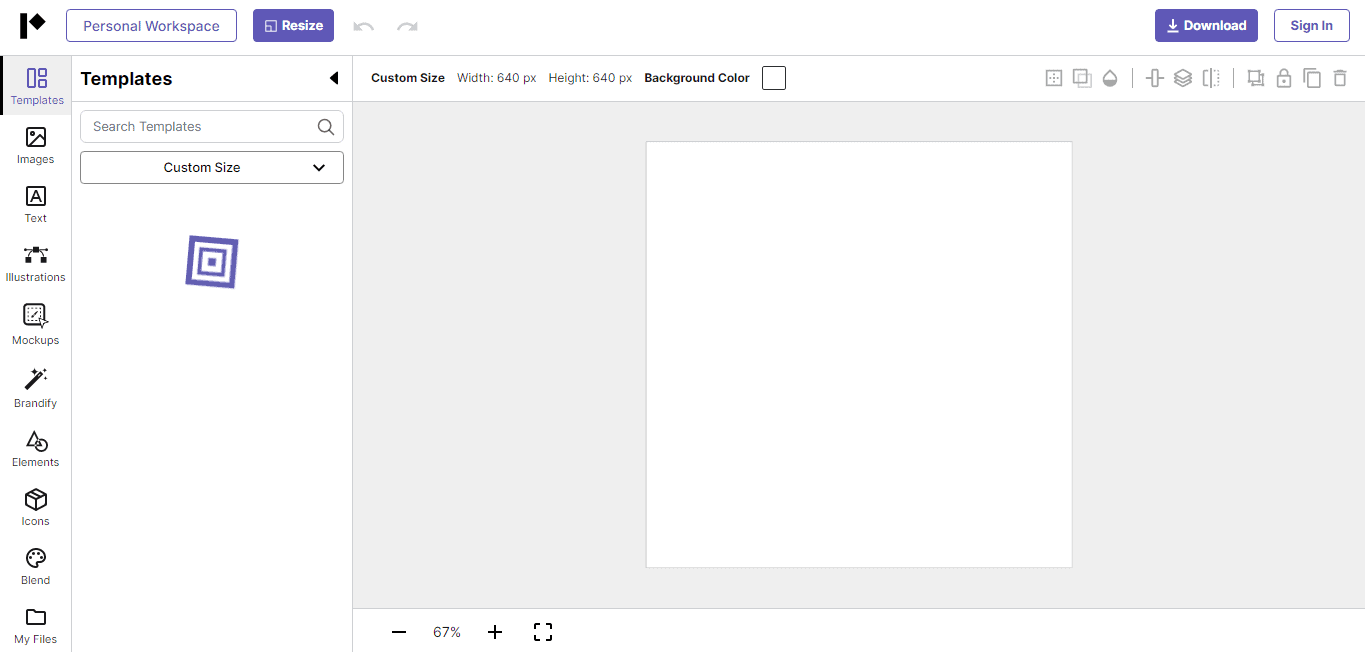Open the Elements panel
The height and width of the screenshot is (652, 1365).
click(35, 446)
